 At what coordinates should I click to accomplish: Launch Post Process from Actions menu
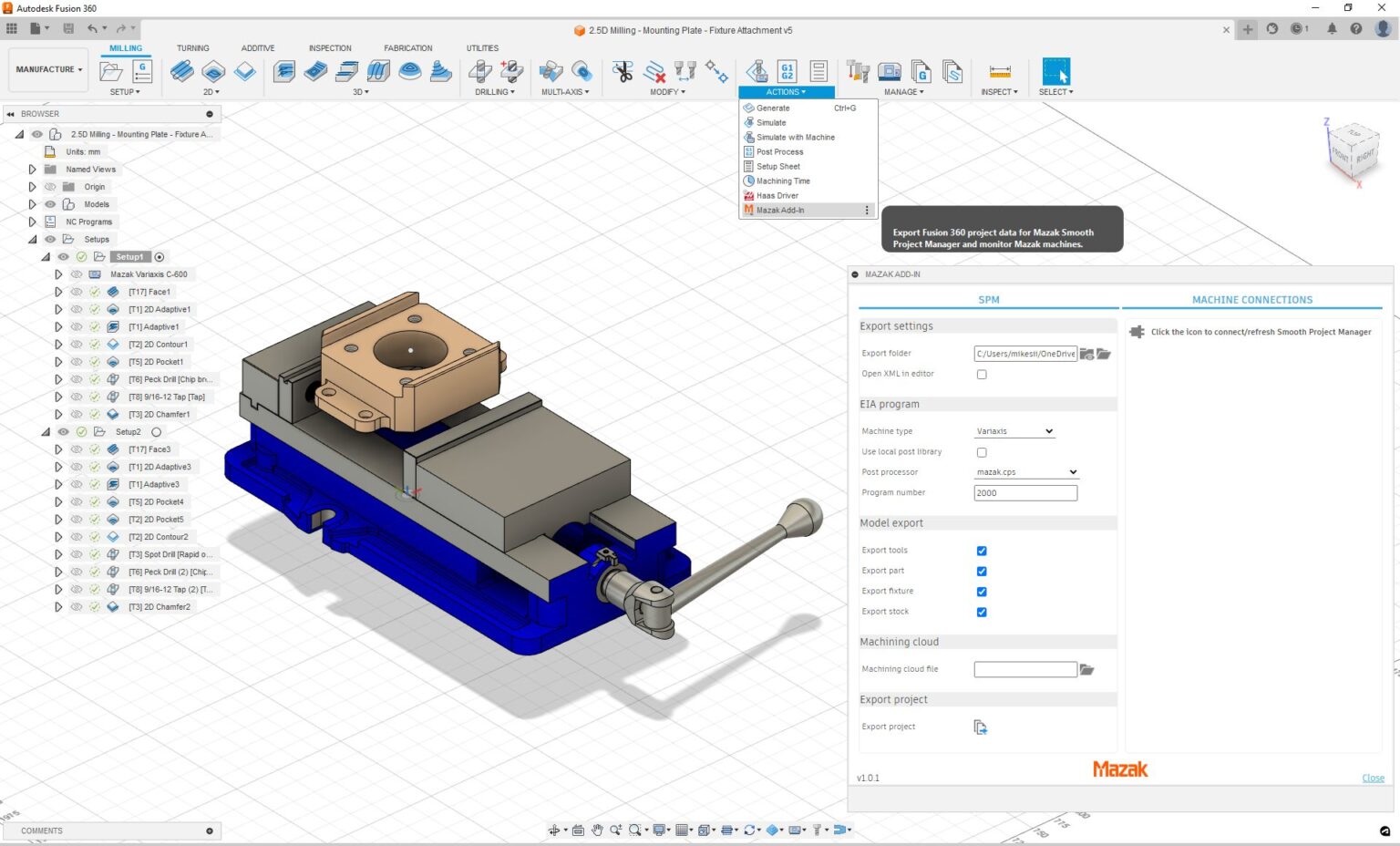(x=779, y=151)
